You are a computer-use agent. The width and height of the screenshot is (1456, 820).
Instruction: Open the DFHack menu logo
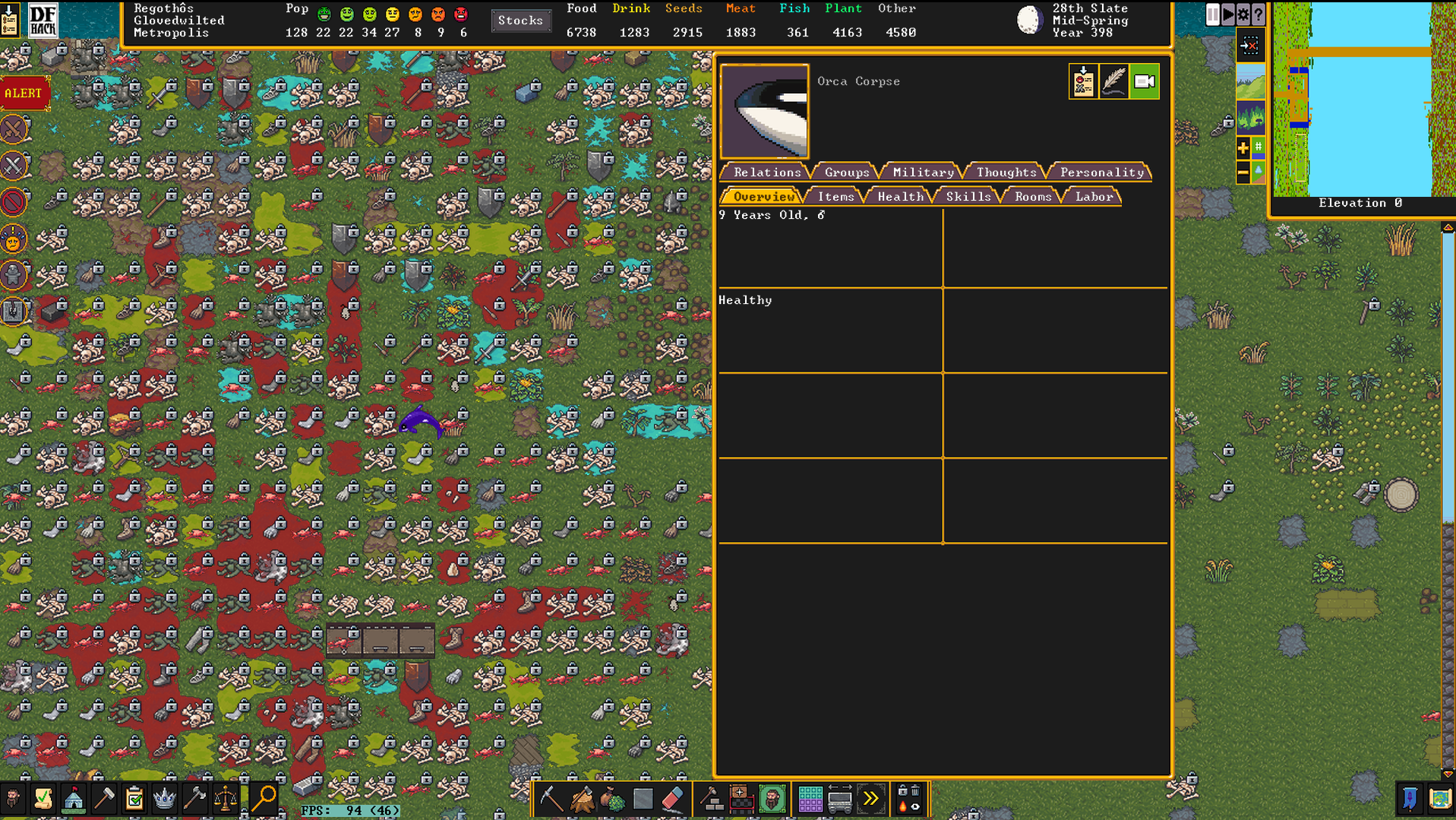43,20
